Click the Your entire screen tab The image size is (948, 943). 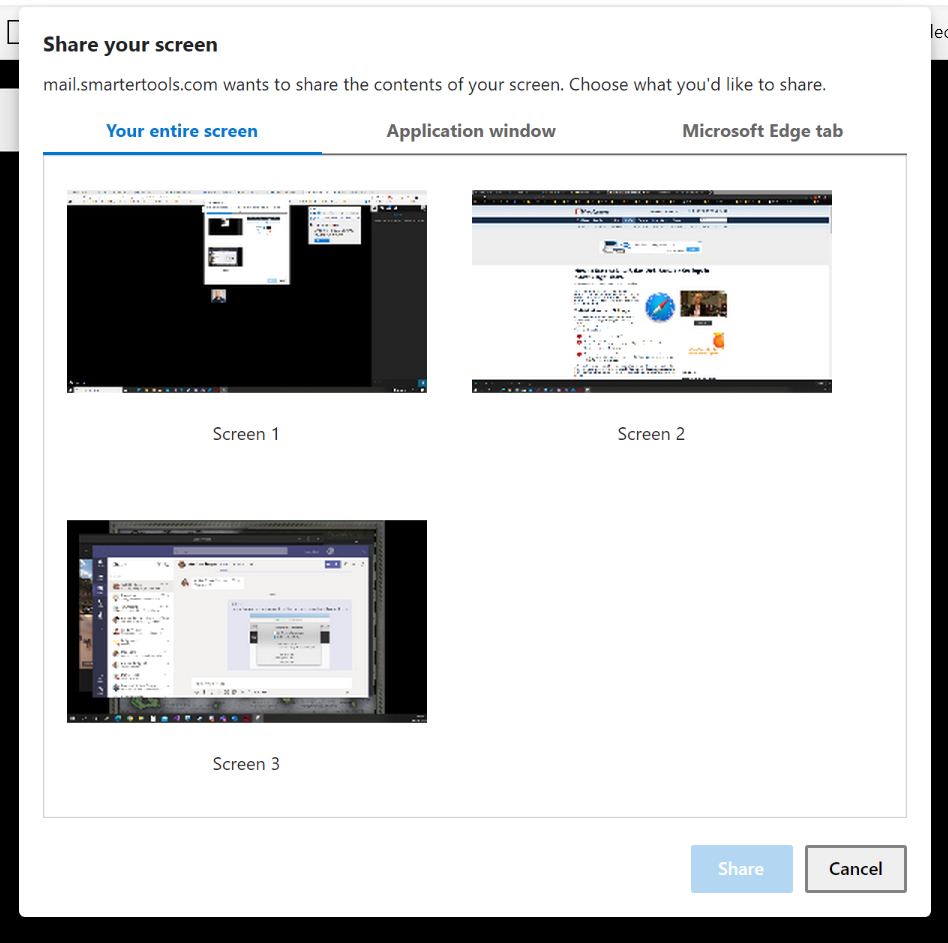tap(181, 131)
